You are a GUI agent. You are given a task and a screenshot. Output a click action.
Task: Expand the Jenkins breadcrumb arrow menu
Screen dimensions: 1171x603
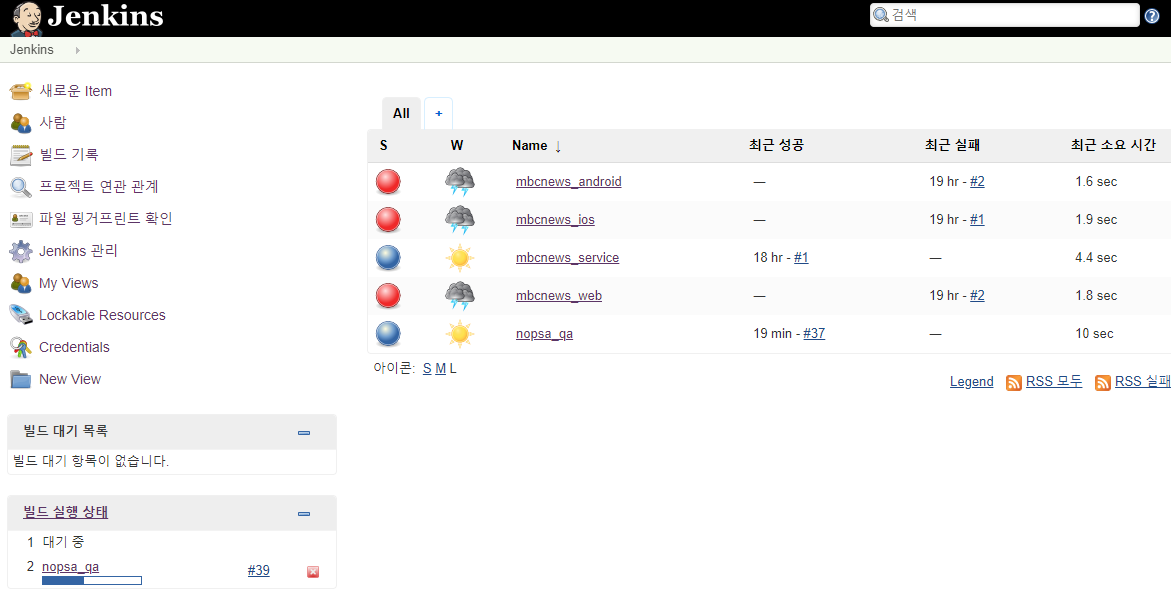tap(78, 50)
